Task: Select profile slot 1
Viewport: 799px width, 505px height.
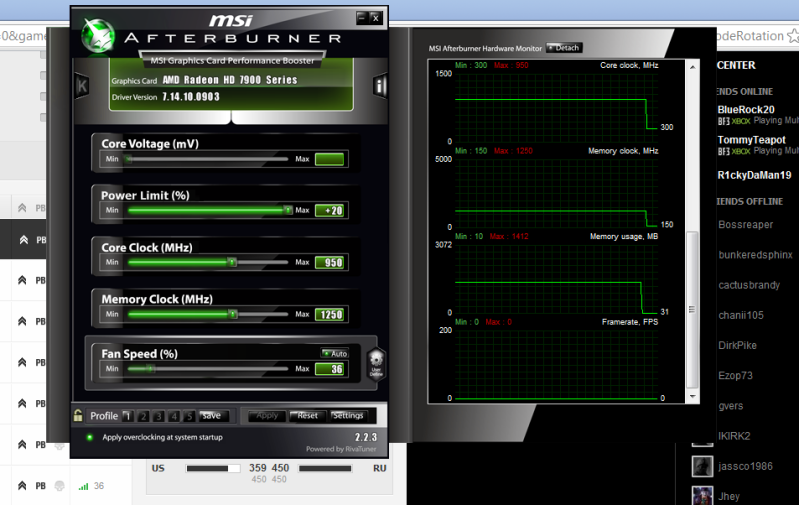Action: pyautogui.click(x=128, y=416)
